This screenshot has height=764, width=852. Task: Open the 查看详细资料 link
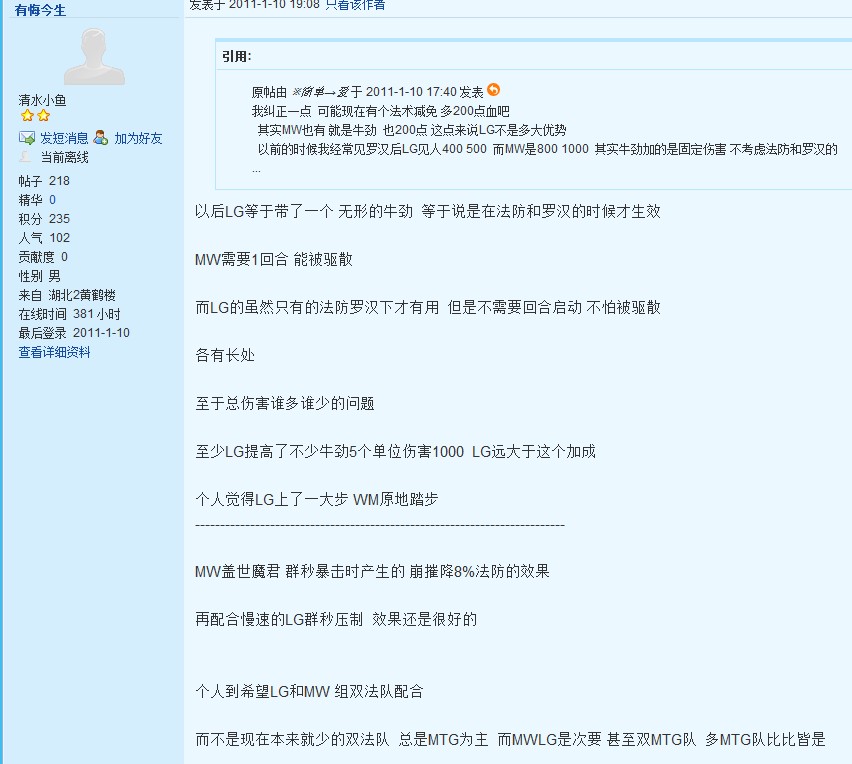coord(54,352)
